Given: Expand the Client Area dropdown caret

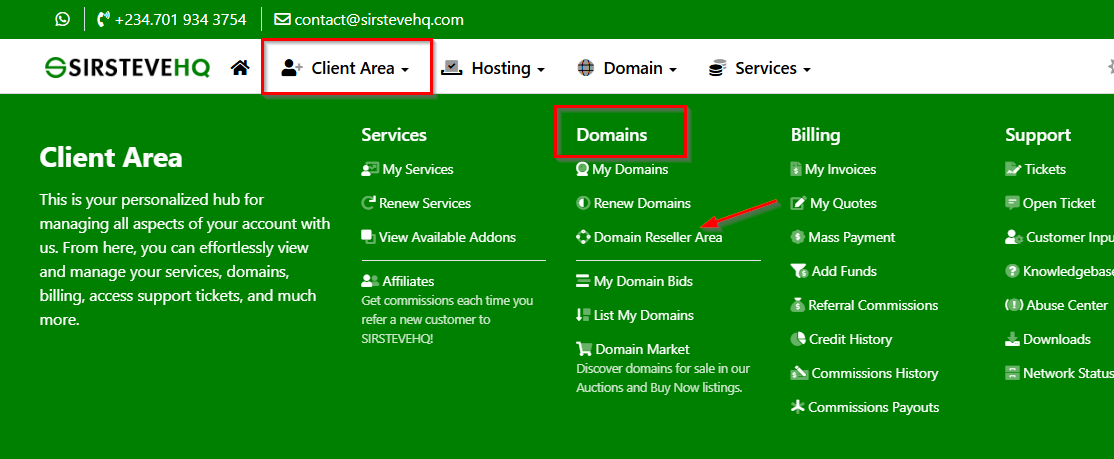Looking at the screenshot, I should (x=405, y=70).
